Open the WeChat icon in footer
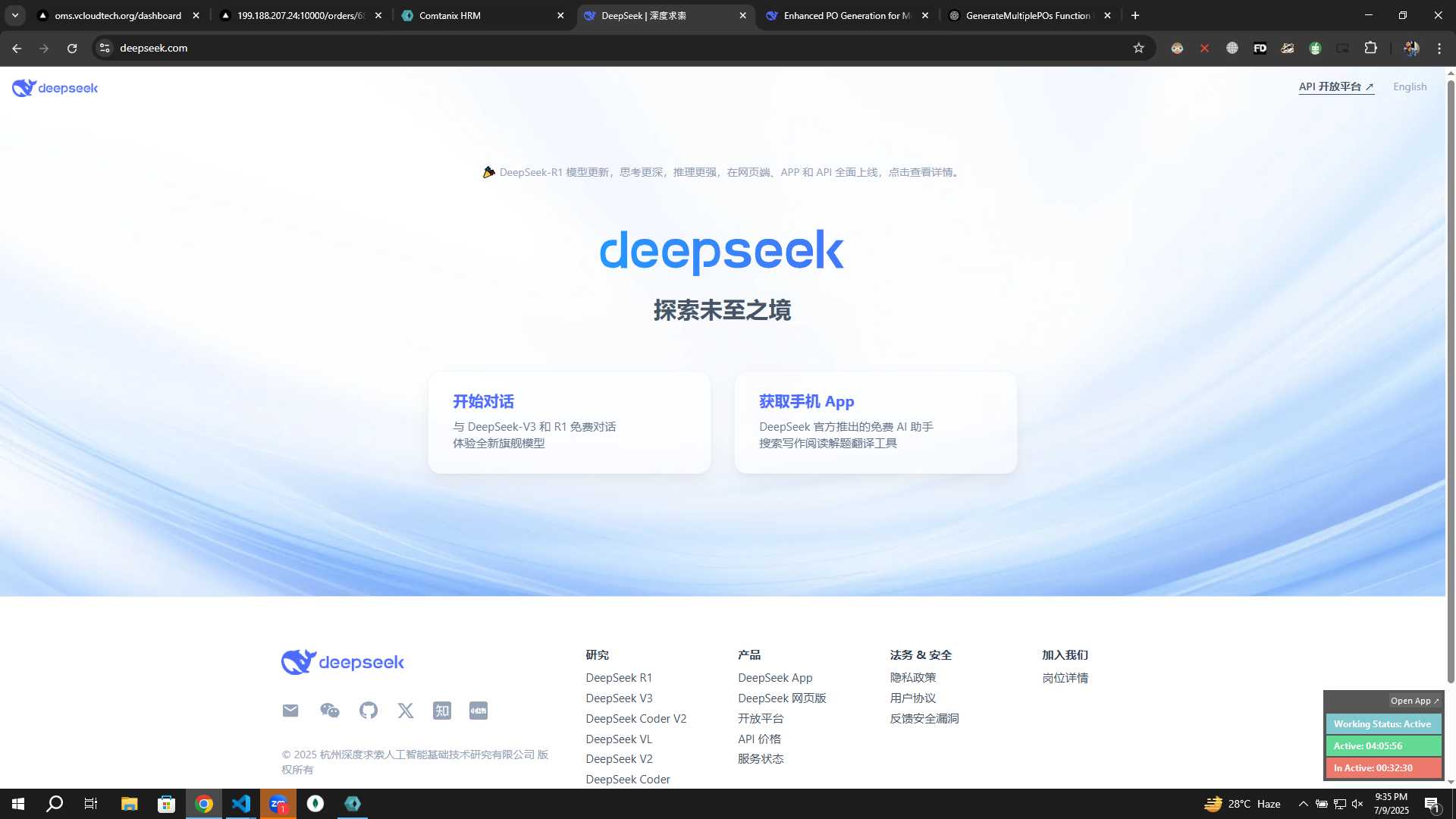The image size is (1456, 819). [x=329, y=711]
